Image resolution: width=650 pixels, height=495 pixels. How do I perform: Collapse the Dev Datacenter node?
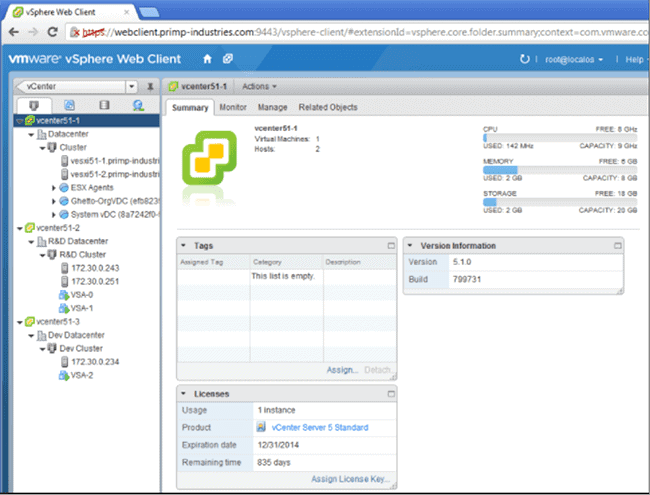click(31, 336)
